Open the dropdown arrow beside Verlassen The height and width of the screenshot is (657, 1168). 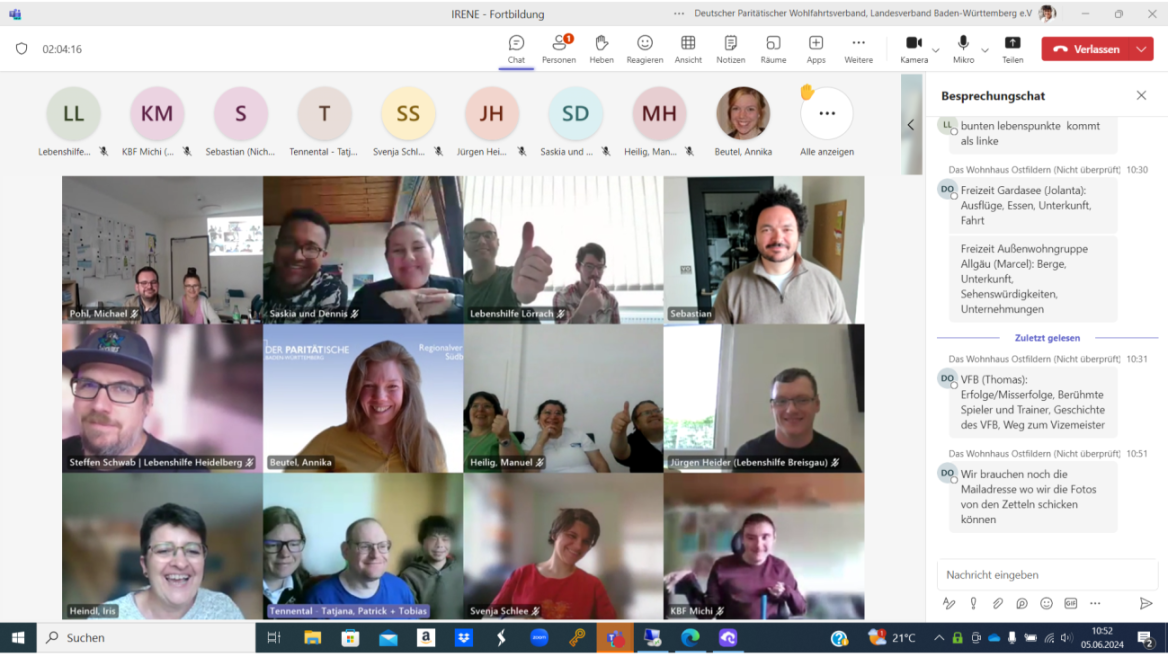coord(1141,49)
